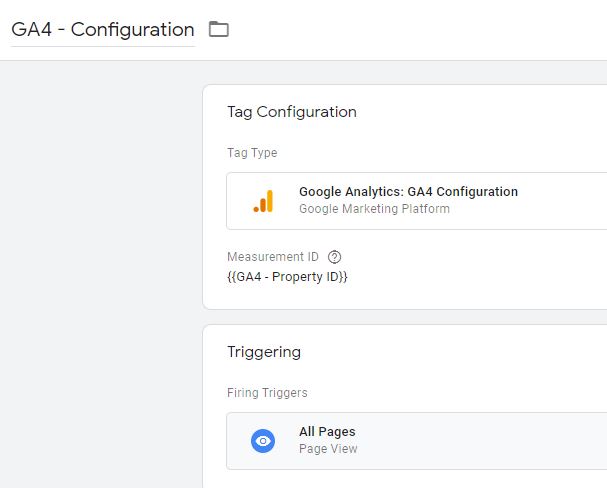Click the Google Marketing Platform subtitle
Viewport: 607px width, 488px height.
[x=374, y=209]
